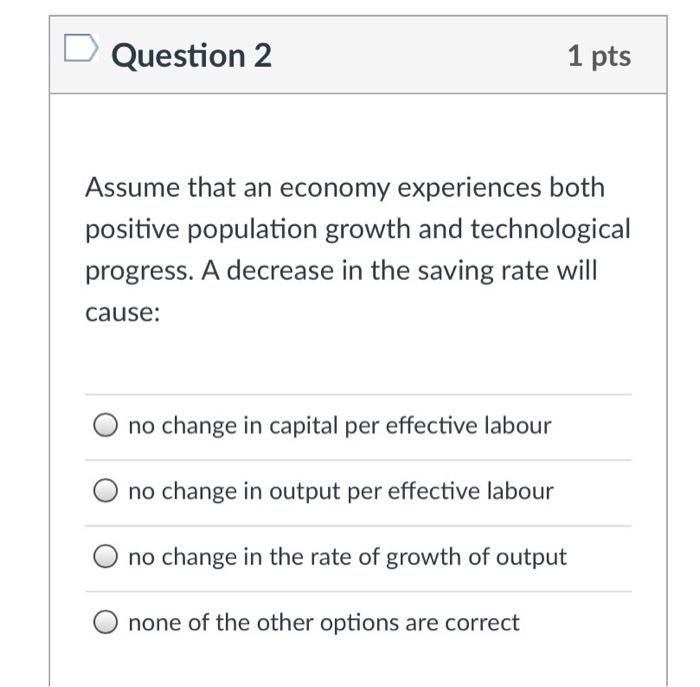Image resolution: width=700 pixels, height=687 pixels.
Task: Click the word "economy" in the question text
Action: pyautogui.click(x=335, y=189)
